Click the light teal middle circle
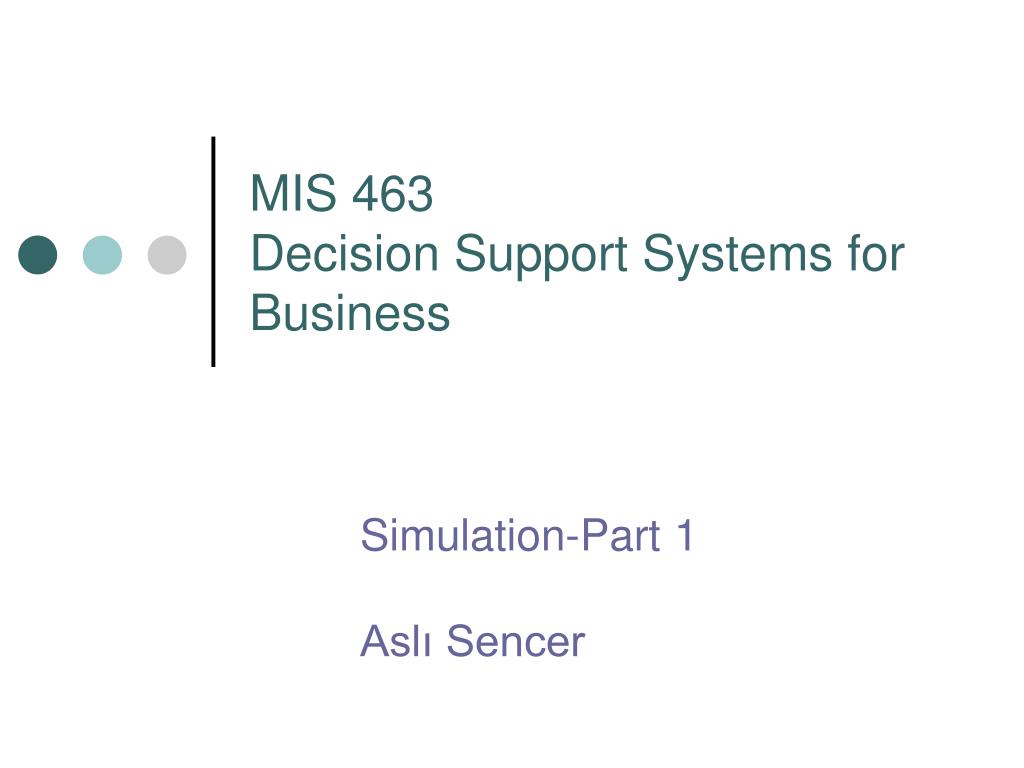Image resolution: width=1024 pixels, height=768 pixels. point(103,255)
